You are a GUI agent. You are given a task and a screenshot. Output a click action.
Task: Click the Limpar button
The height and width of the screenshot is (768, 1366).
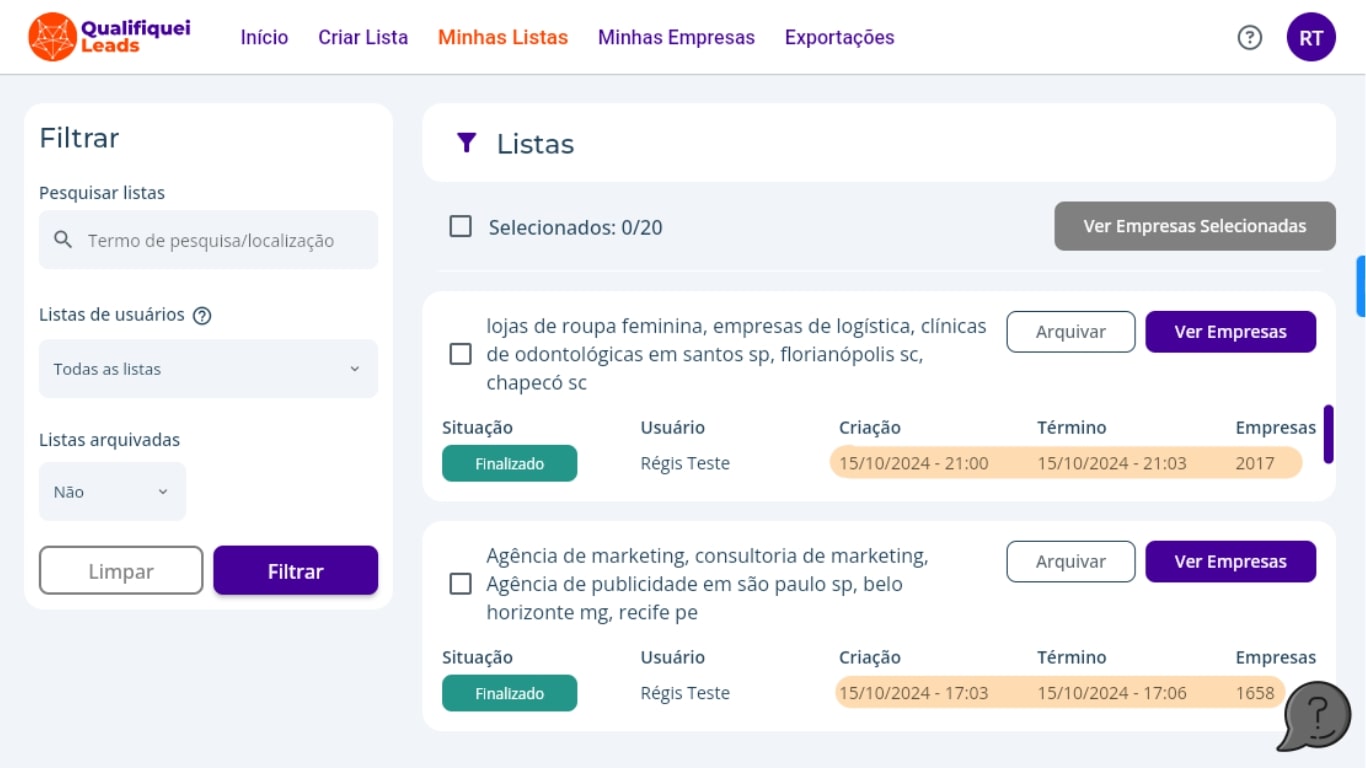click(x=121, y=571)
